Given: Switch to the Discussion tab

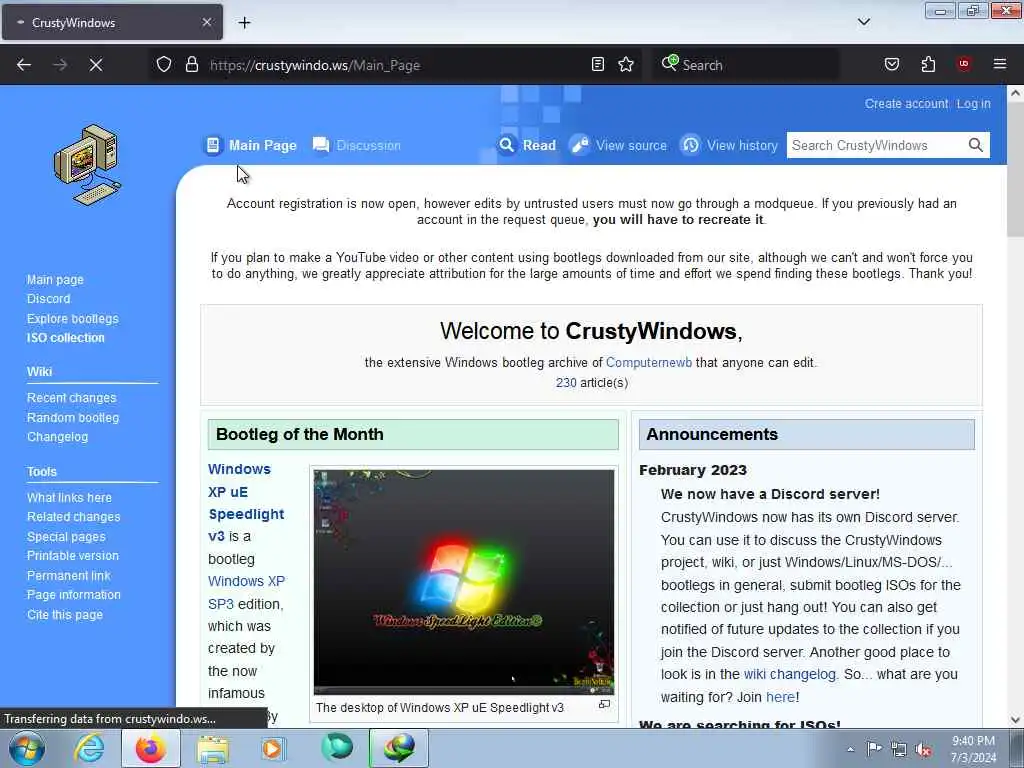Looking at the screenshot, I should 357,145.
